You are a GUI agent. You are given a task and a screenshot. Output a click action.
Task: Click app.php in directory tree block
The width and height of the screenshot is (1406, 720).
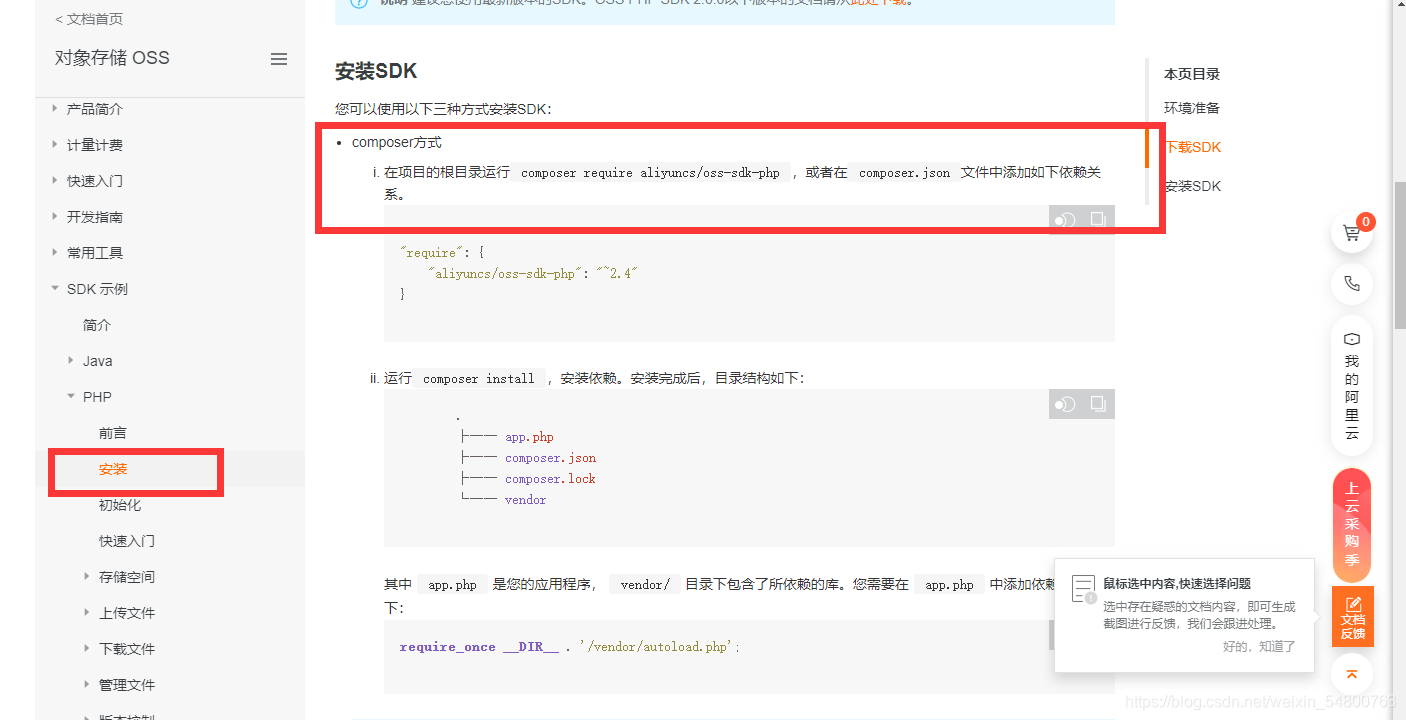click(529, 437)
